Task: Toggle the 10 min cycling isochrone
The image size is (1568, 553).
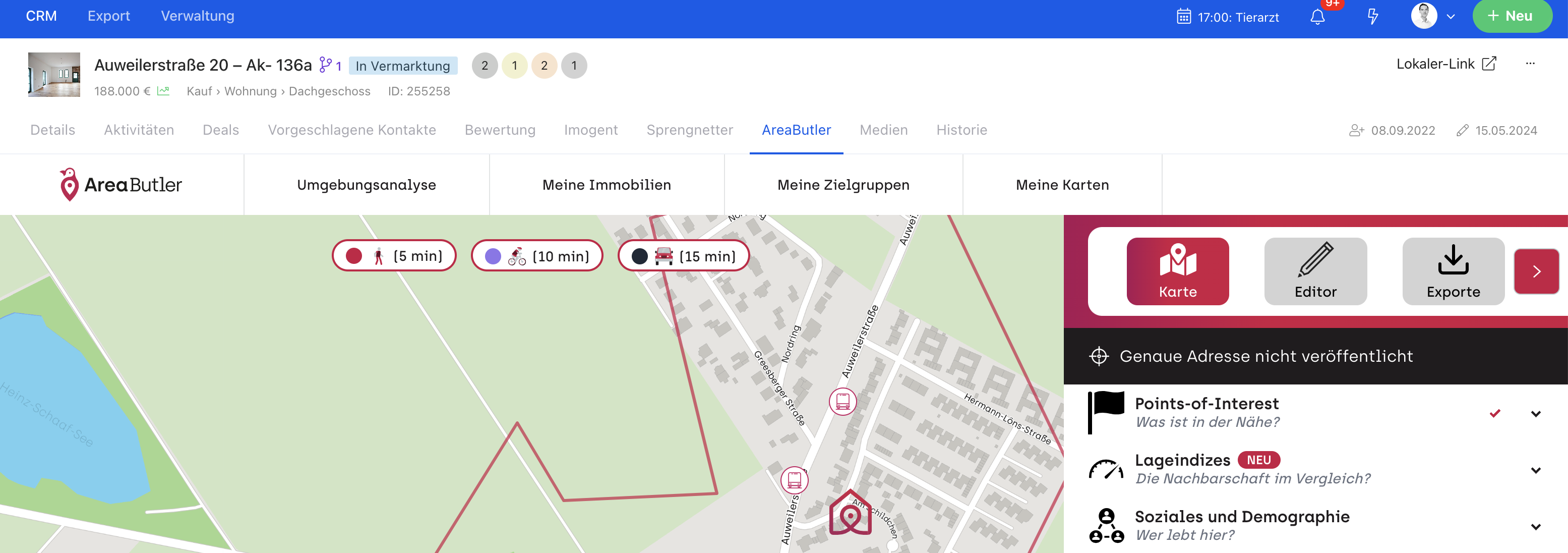Action: tap(537, 256)
